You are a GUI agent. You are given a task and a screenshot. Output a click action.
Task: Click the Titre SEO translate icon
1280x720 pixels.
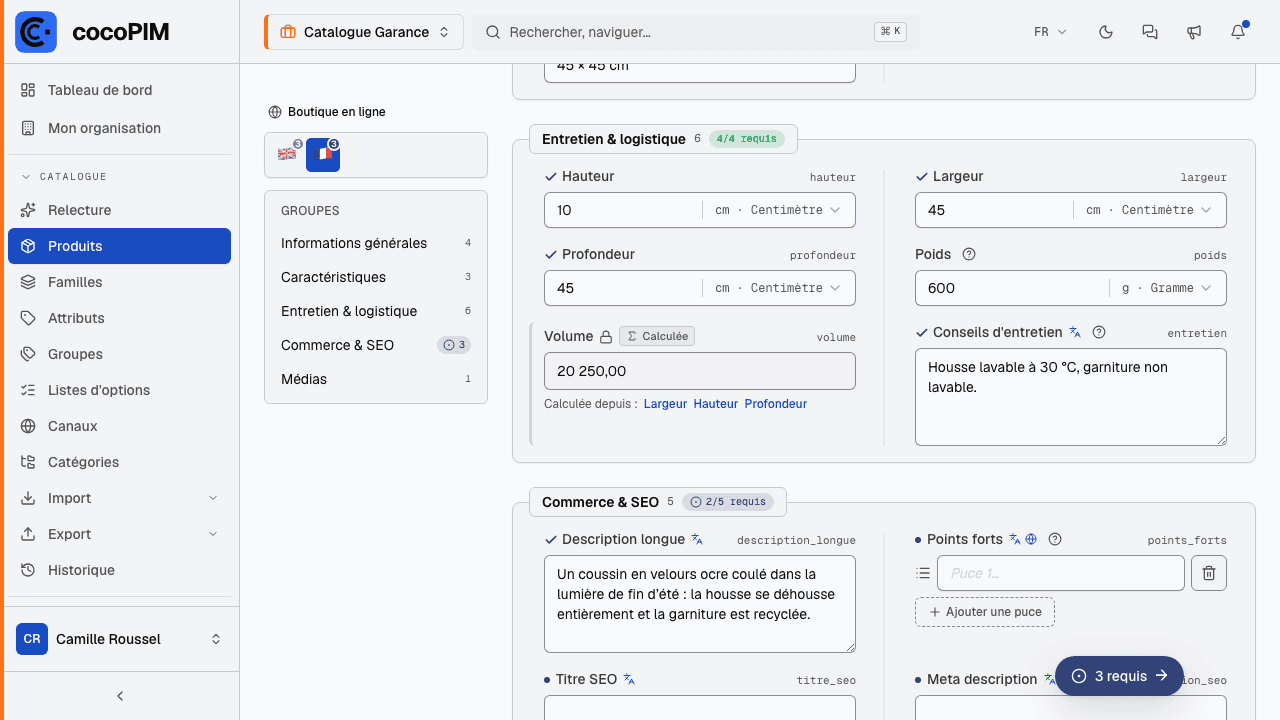[629, 679]
